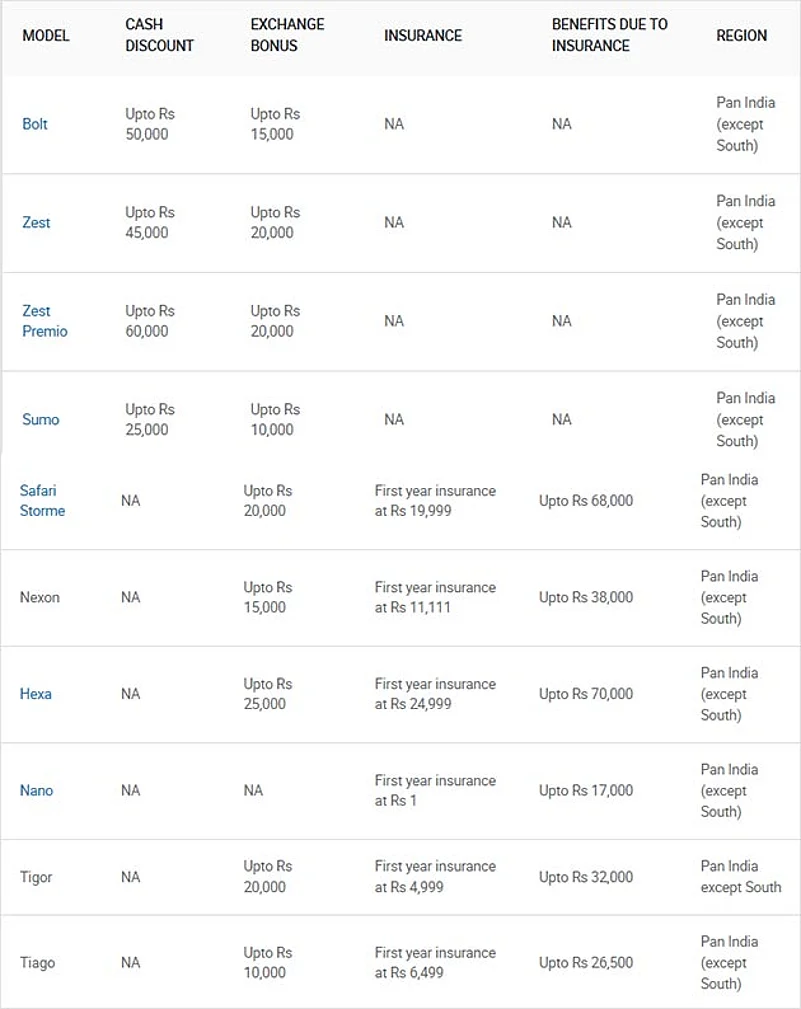Select the Upto Rs 68,000 benefits cell

click(x=586, y=500)
